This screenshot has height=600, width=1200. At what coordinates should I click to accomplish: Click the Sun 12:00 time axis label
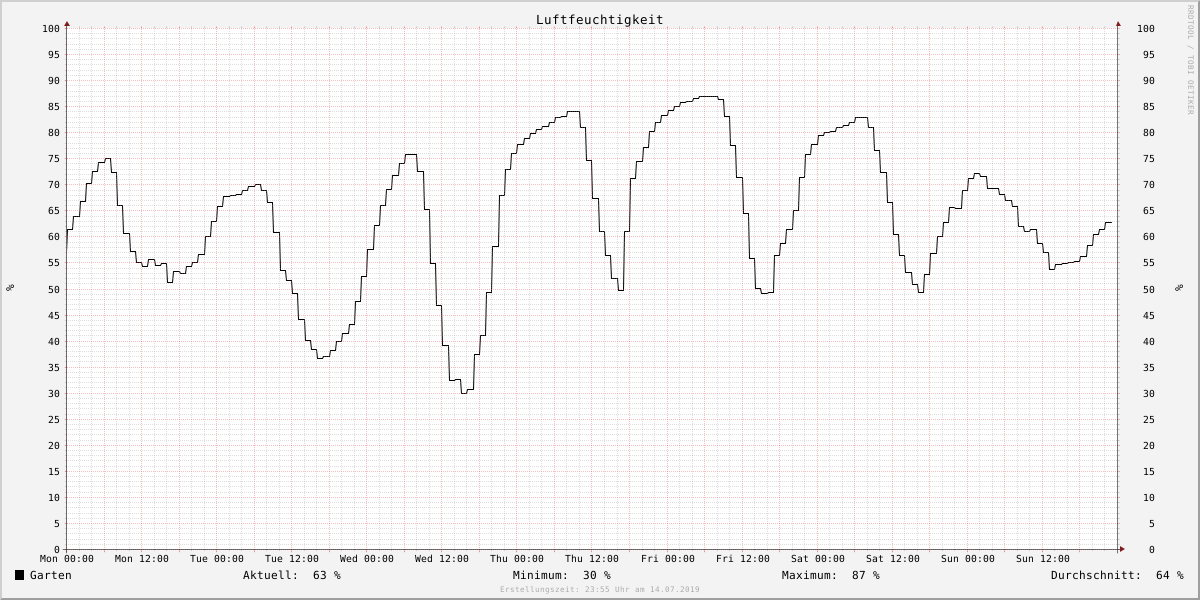(1043, 559)
